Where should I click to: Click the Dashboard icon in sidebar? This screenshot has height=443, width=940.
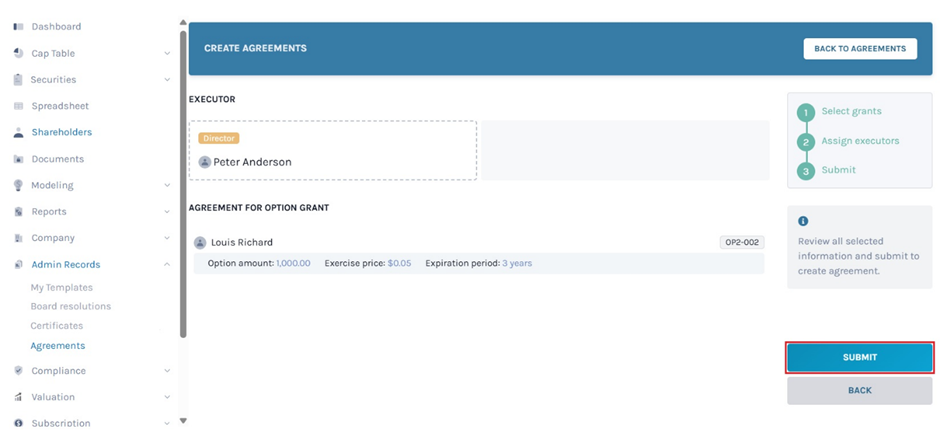[18, 27]
